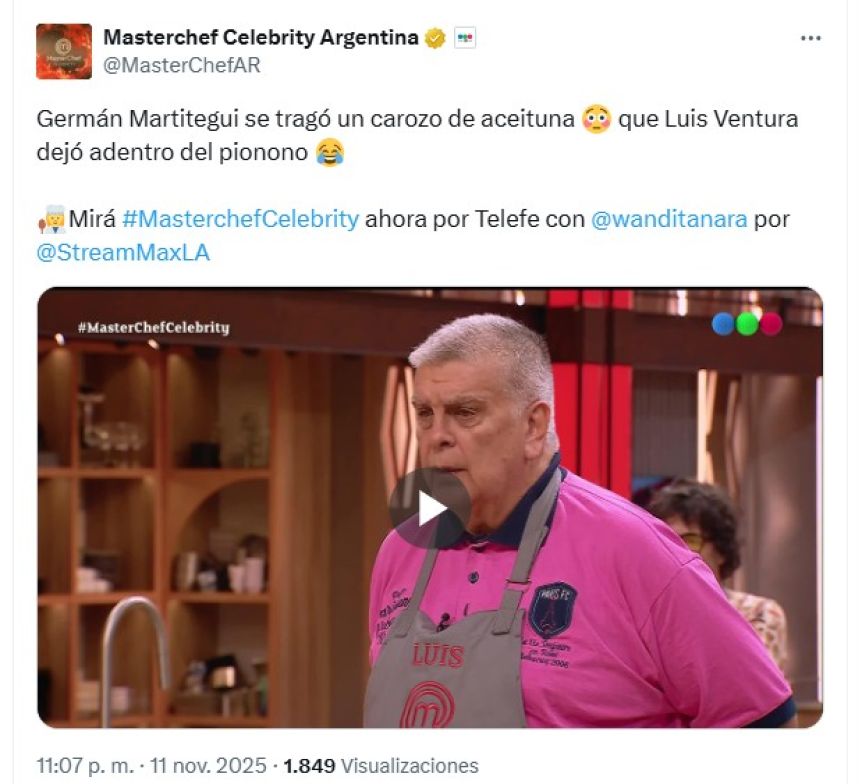Click the tweet text about Germán Martitegui

[417, 135]
